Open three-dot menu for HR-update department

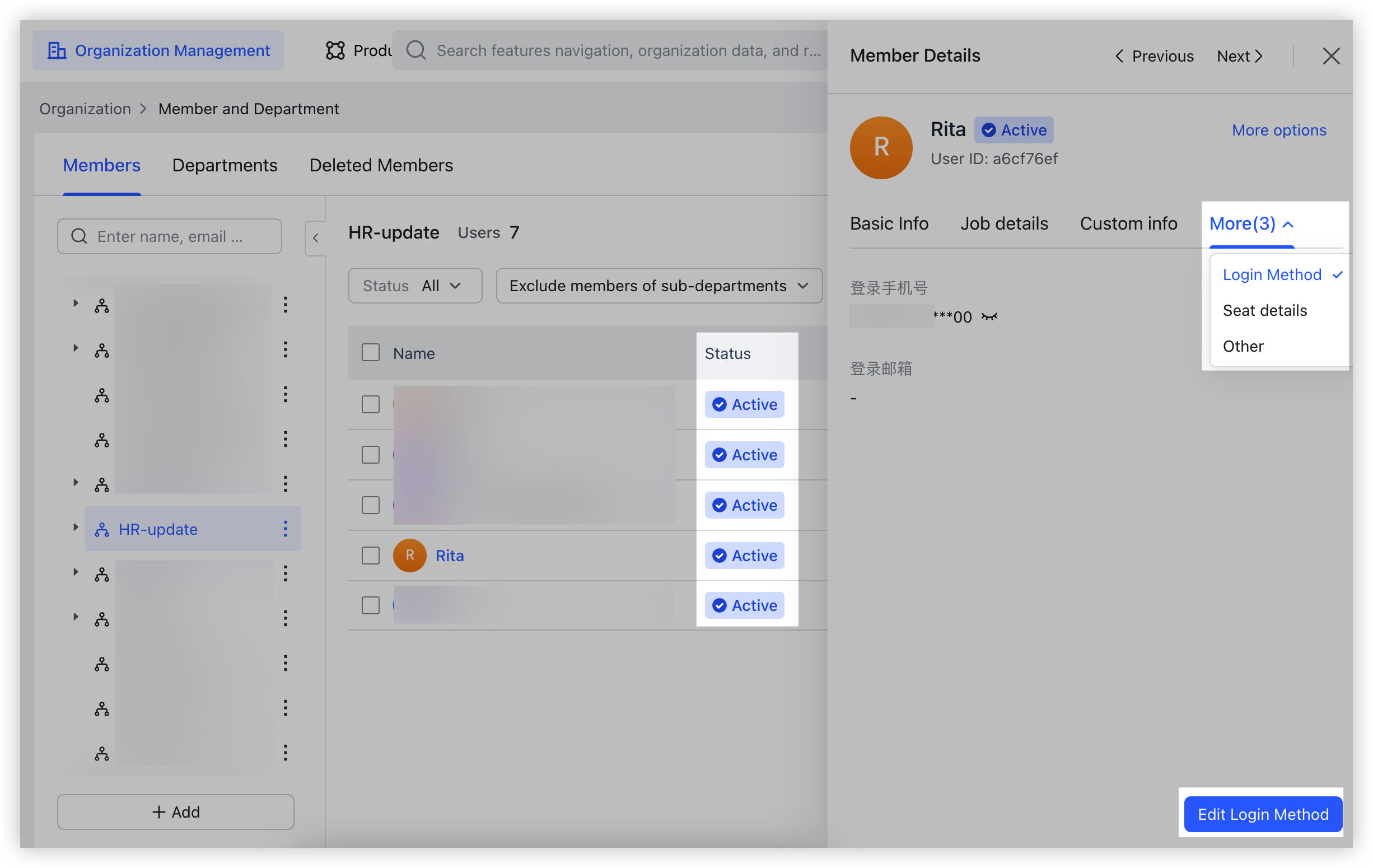285,529
